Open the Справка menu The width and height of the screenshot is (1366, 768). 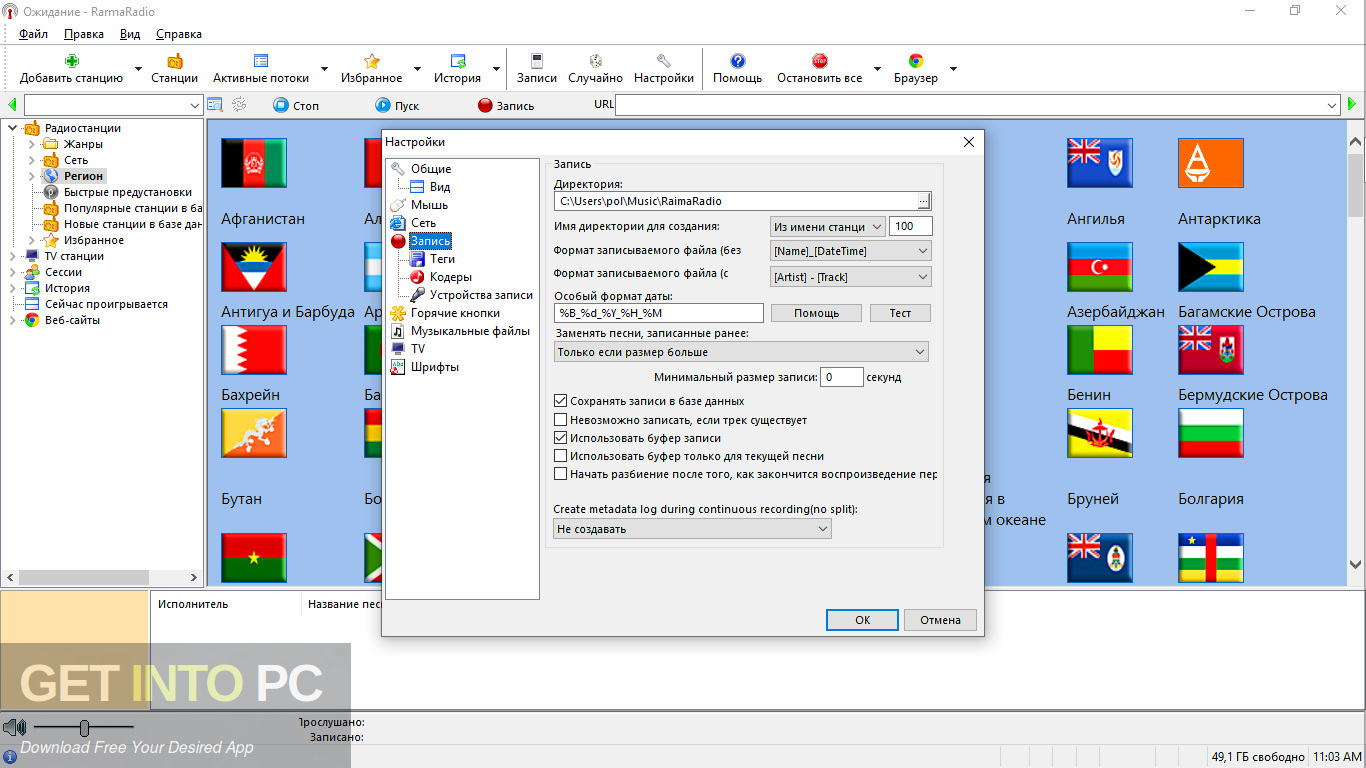(x=178, y=33)
